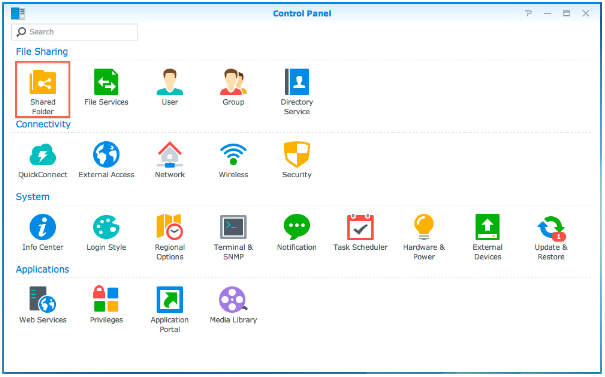
Task: Click the System section heading
Action: coord(32,197)
